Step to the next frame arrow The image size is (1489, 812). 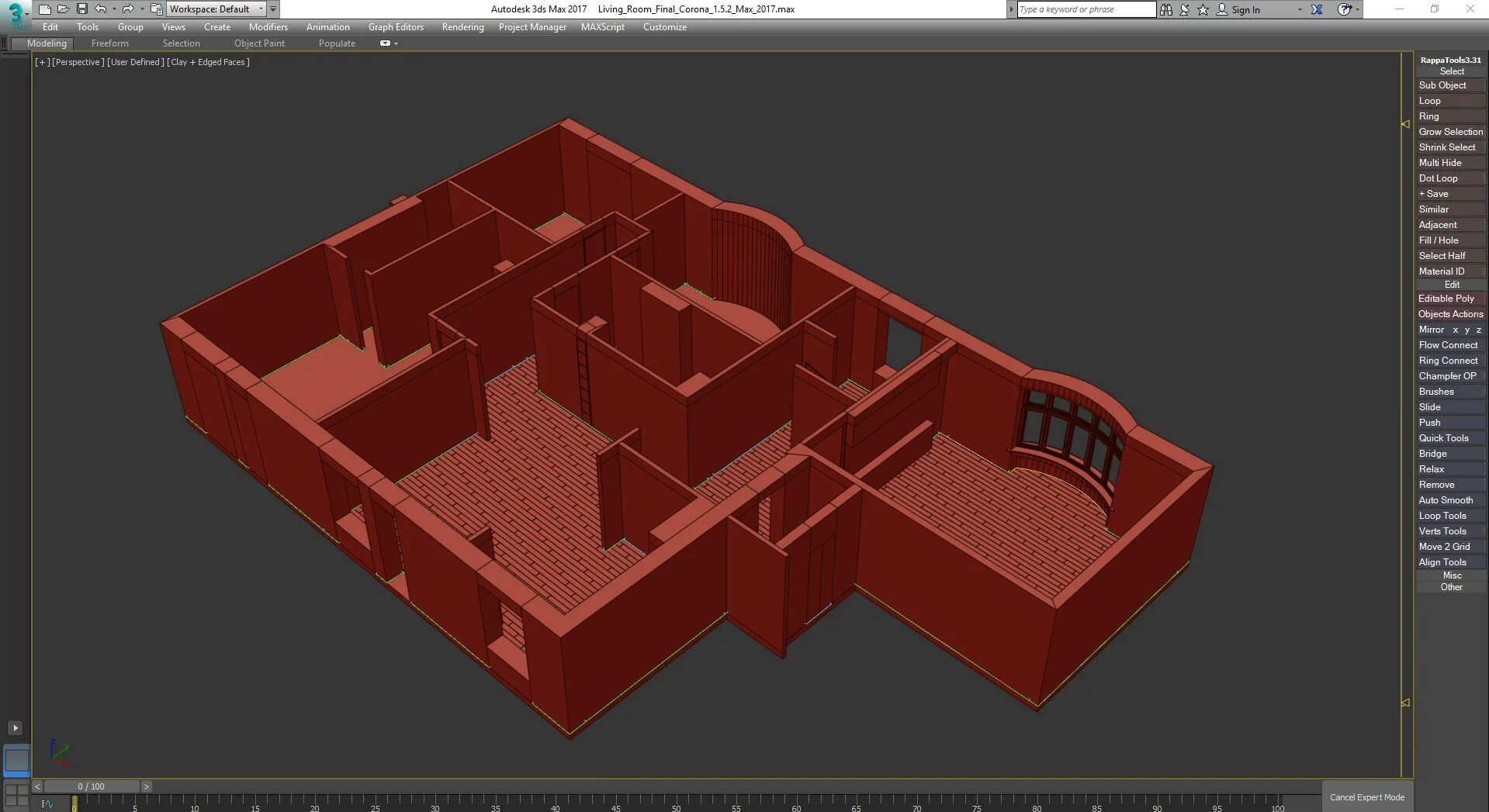coord(146,786)
